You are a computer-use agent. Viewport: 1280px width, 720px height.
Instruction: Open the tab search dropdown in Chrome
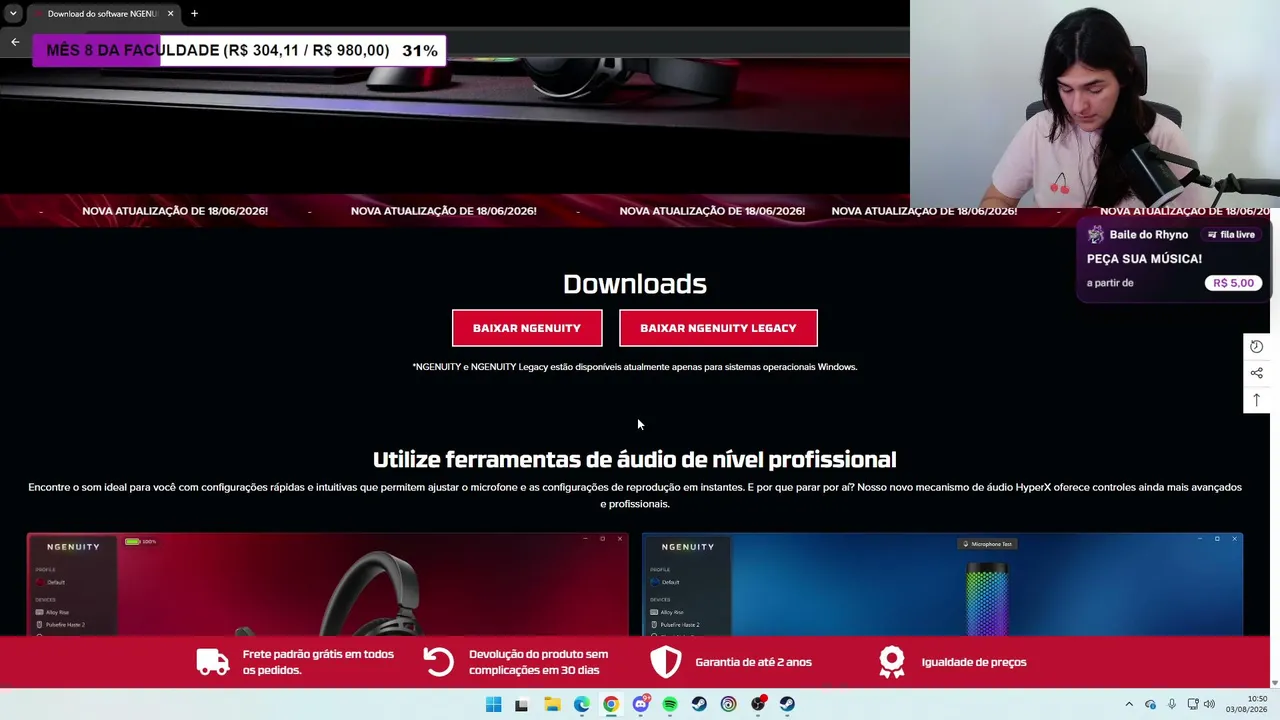(13, 13)
